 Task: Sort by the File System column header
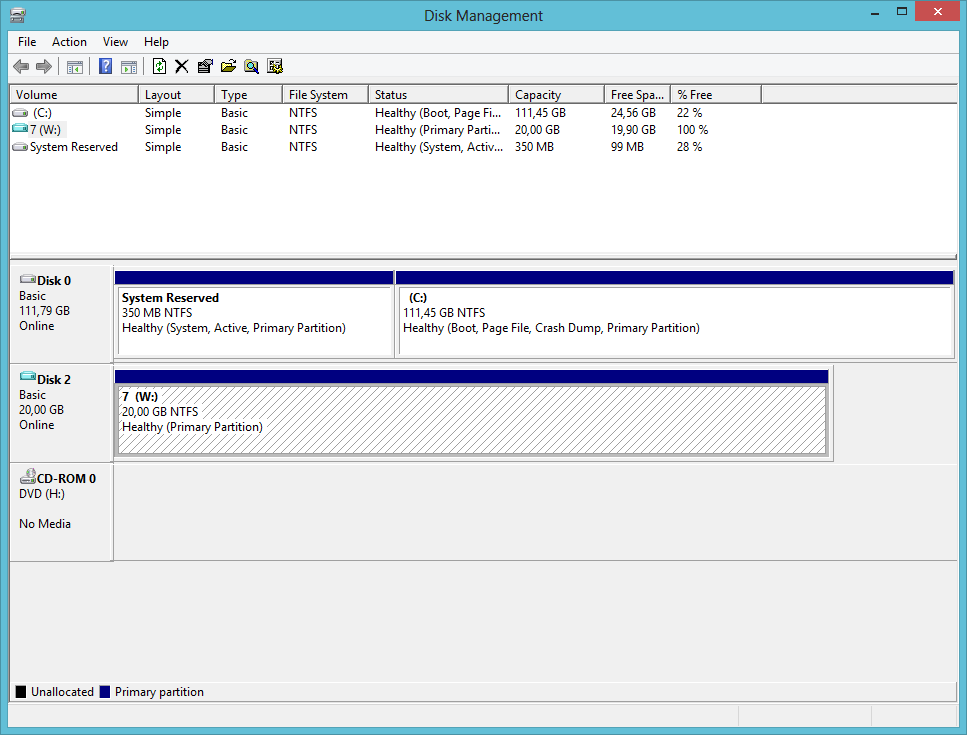(x=318, y=95)
